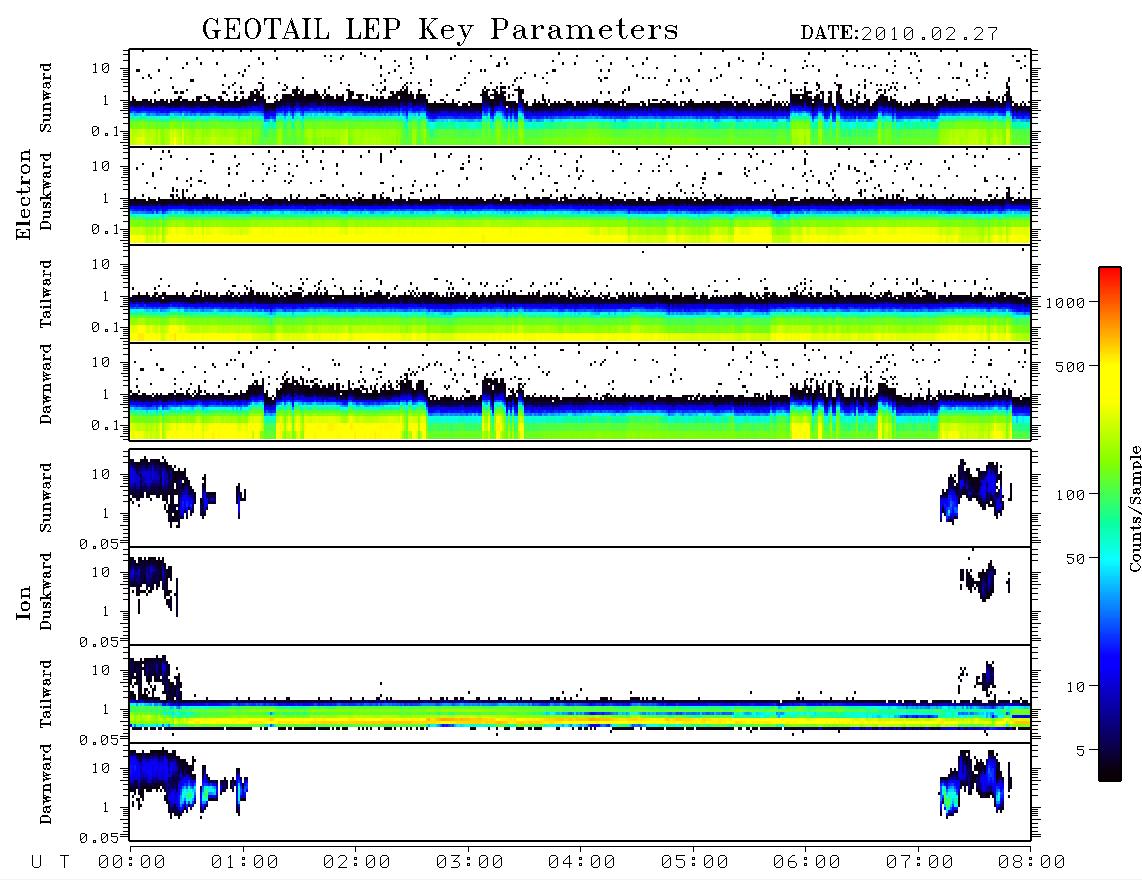The height and width of the screenshot is (880, 1142).
Task: Click the Electron Sunward spectrogram panel
Action: click(x=580, y=98)
